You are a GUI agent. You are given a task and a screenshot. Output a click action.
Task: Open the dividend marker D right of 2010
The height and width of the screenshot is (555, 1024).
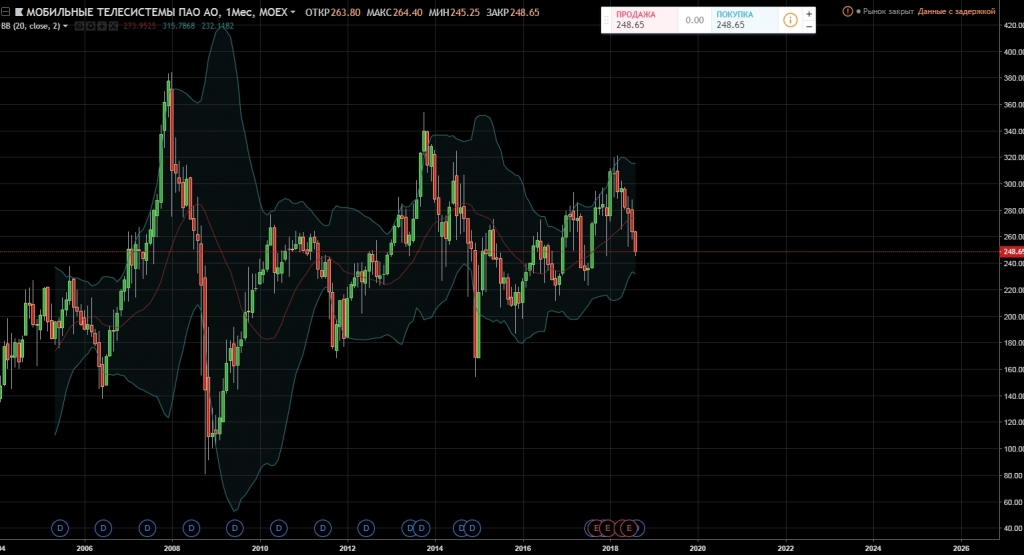coord(279,528)
